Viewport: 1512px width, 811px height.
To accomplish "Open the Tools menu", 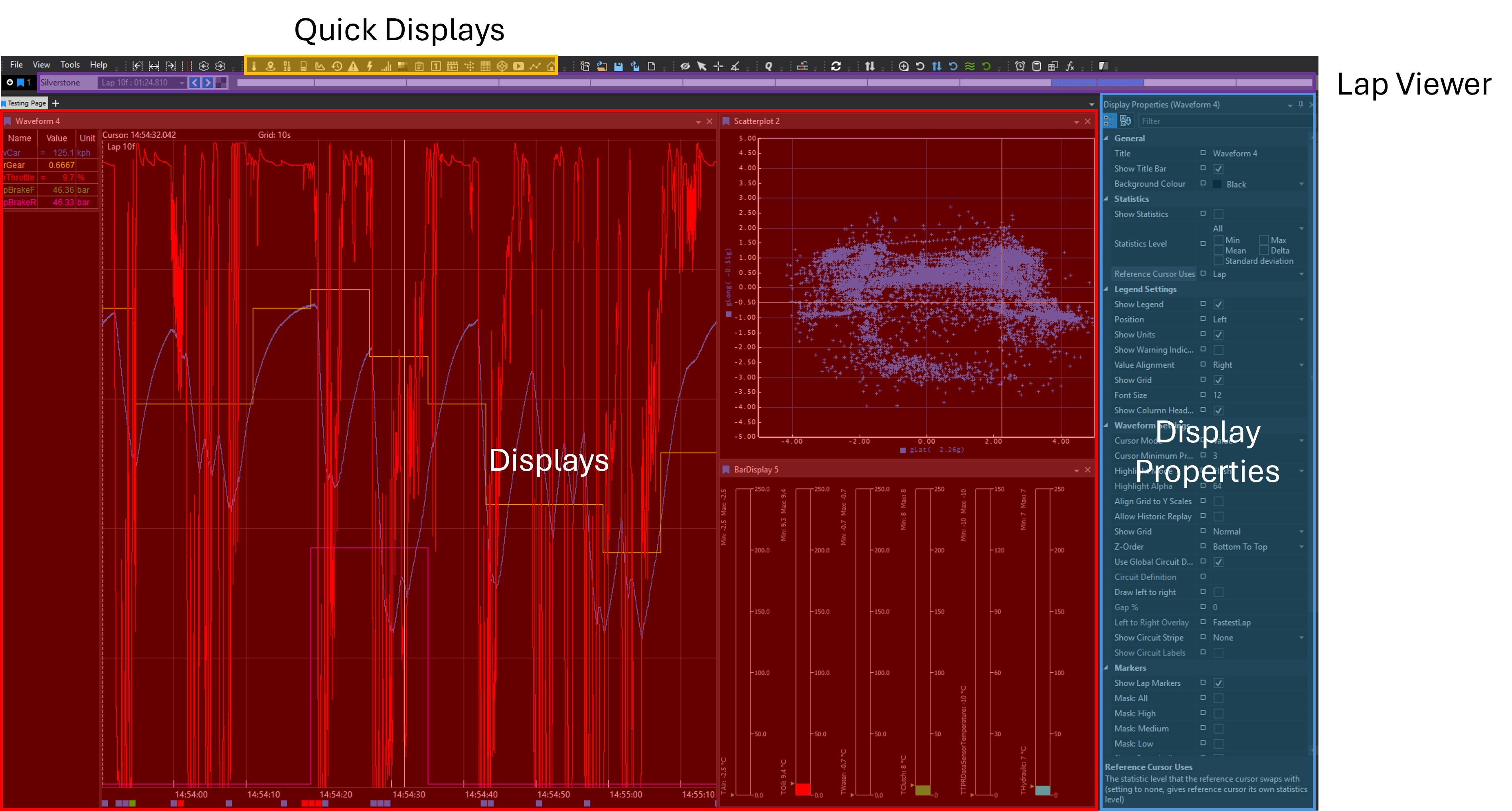I will coord(70,65).
